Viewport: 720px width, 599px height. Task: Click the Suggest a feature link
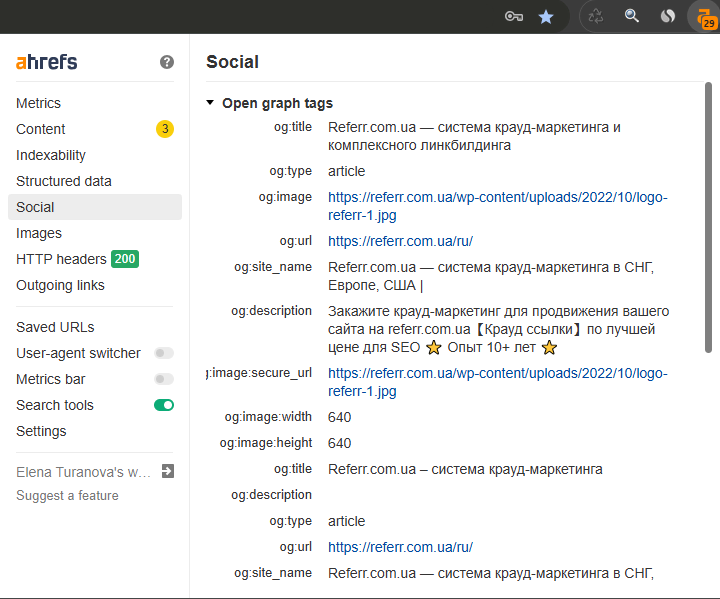click(x=67, y=496)
